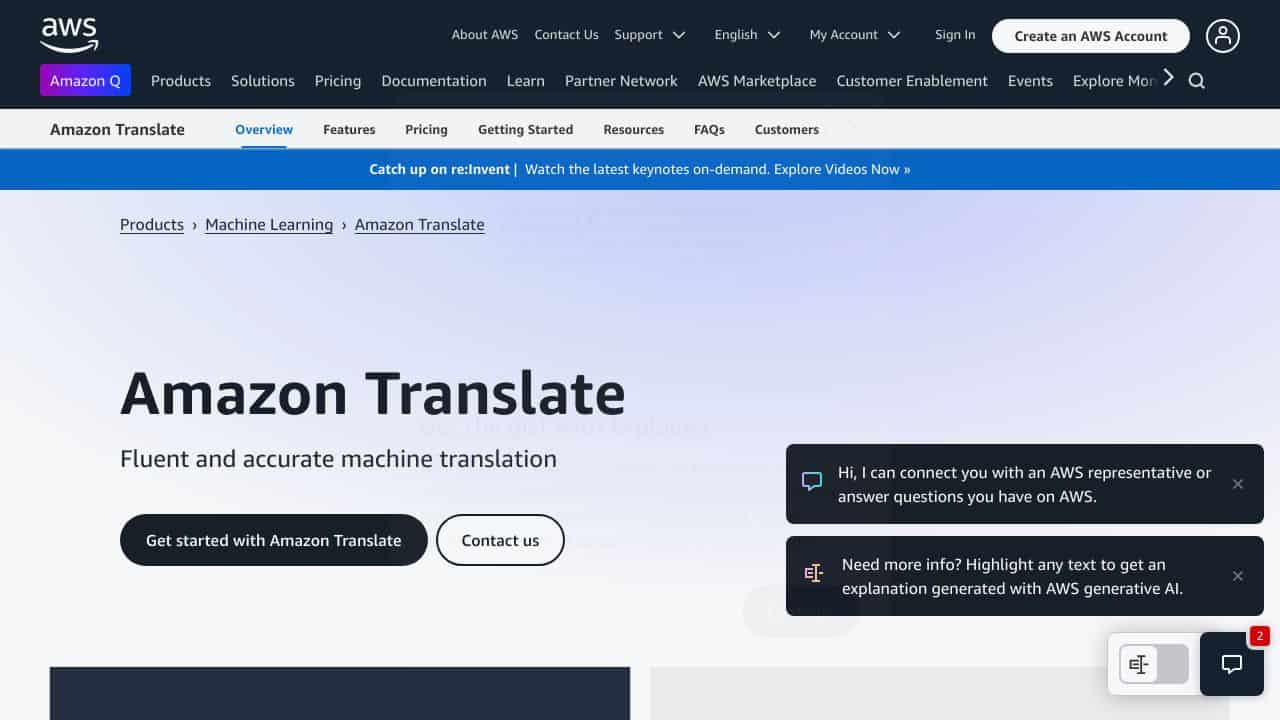Click the Amazon Q button
The width and height of the screenshot is (1280, 720).
(x=85, y=81)
